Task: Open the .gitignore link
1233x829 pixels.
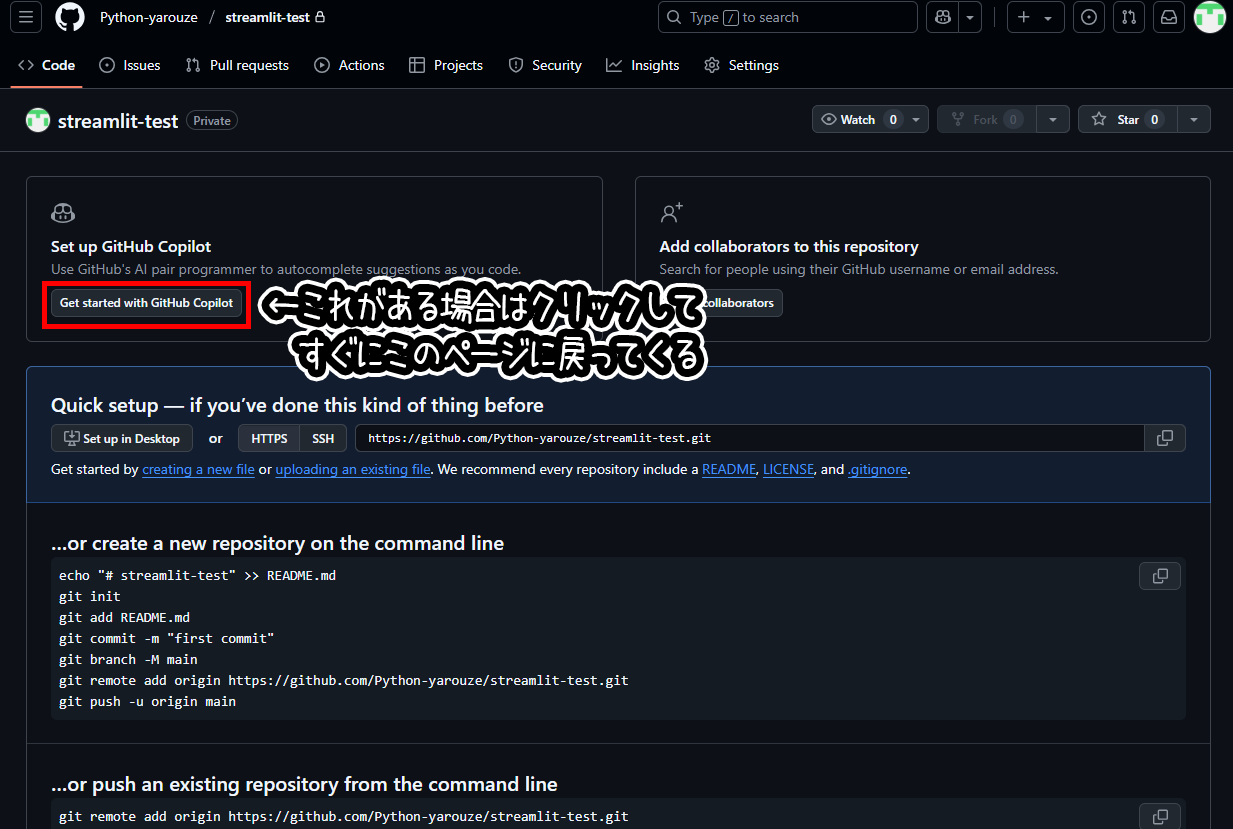Action: point(877,469)
